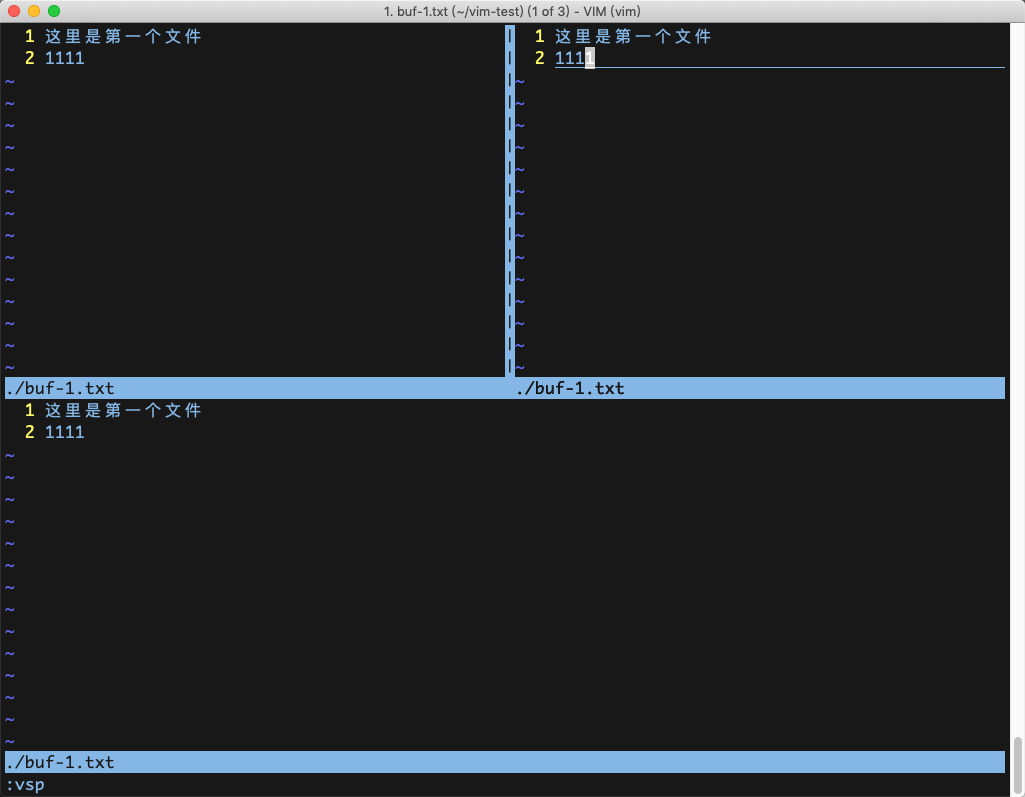The image size is (1025, 797).
Task: Click line number 2 in top-right pane
Action: [539, 59]
